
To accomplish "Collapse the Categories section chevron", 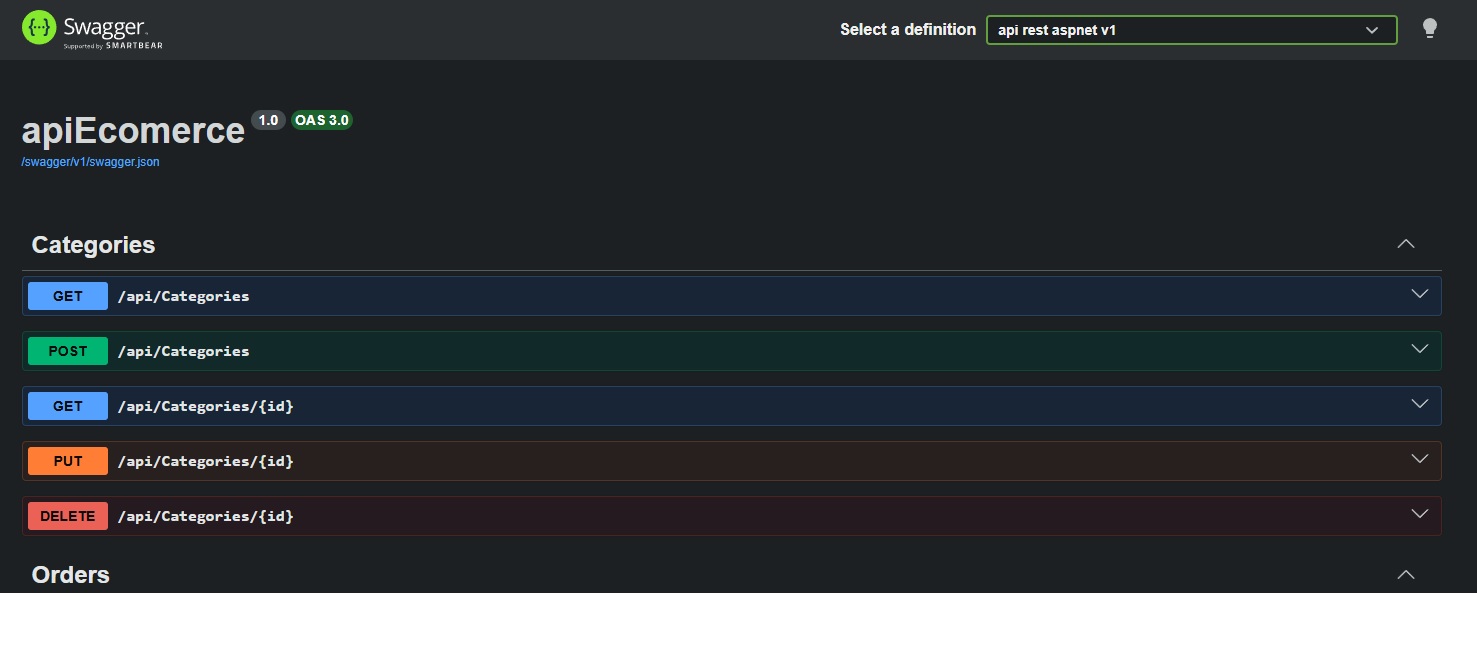I will (1405, 244).
